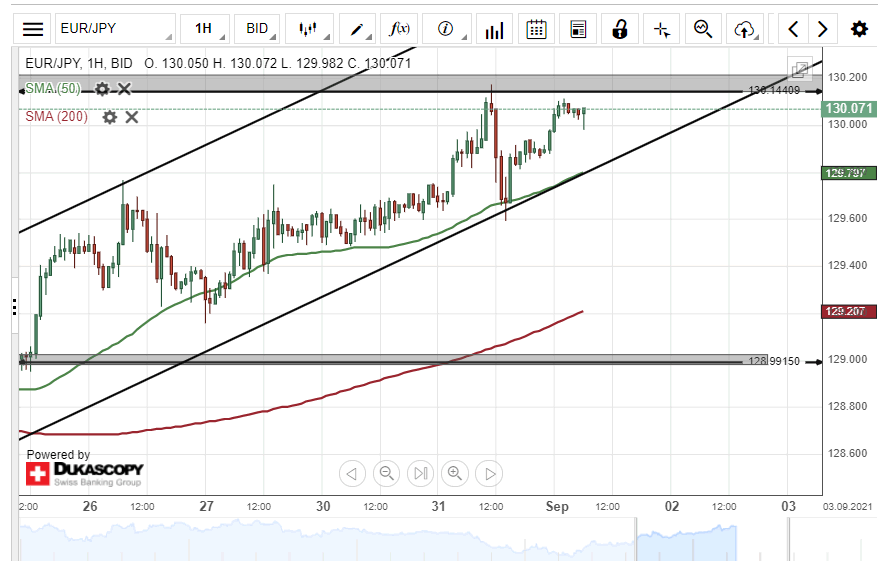Viewport: 887px width, 571px height.
Task: Select the pencil drawing tools
Action: click(358, 29)
